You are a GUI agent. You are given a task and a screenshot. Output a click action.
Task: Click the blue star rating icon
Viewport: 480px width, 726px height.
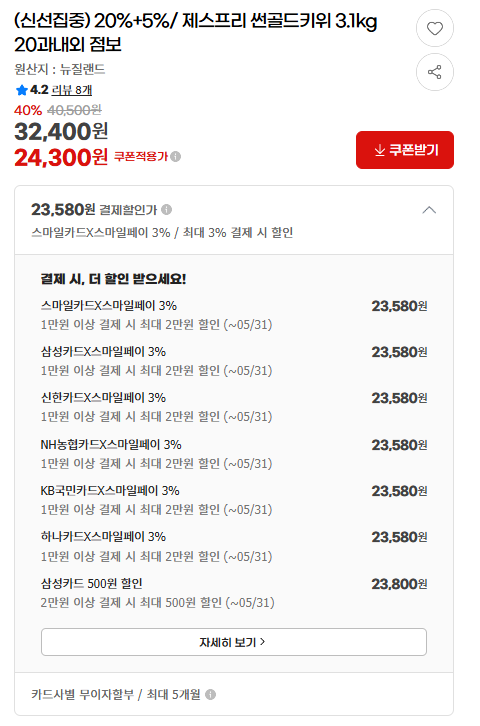pyautogui.click(x=21, y=90)
